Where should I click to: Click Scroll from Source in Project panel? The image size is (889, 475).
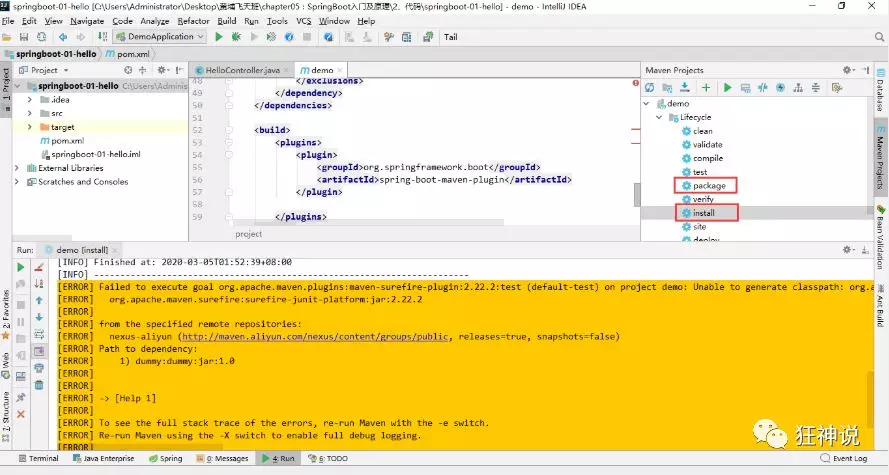(x=128, y=70)
